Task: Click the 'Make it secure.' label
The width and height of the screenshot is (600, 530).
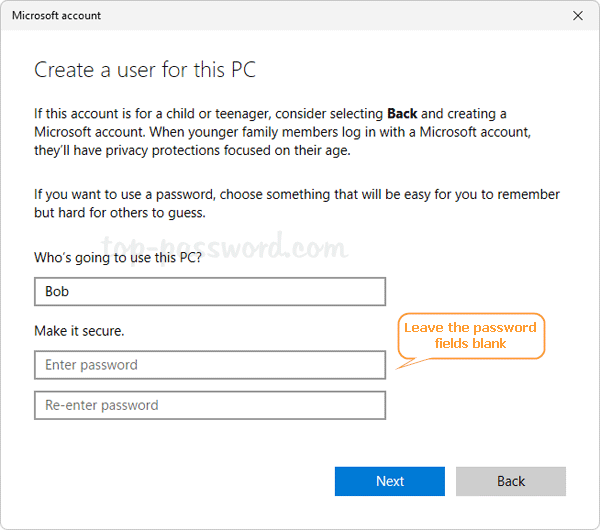Action: point(79,330)
